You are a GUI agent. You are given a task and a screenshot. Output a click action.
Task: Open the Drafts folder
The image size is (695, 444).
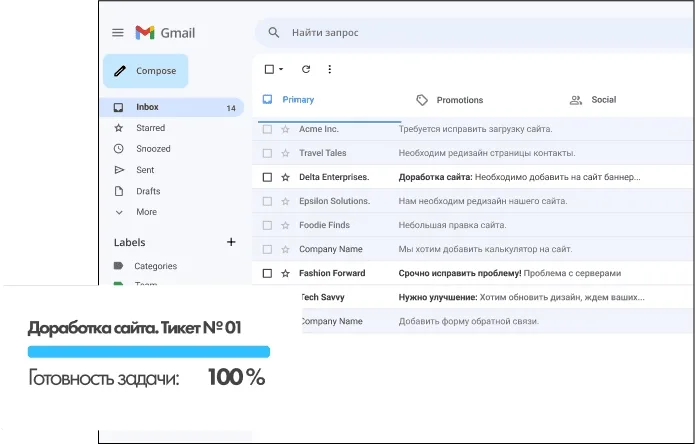click(148, 191)
